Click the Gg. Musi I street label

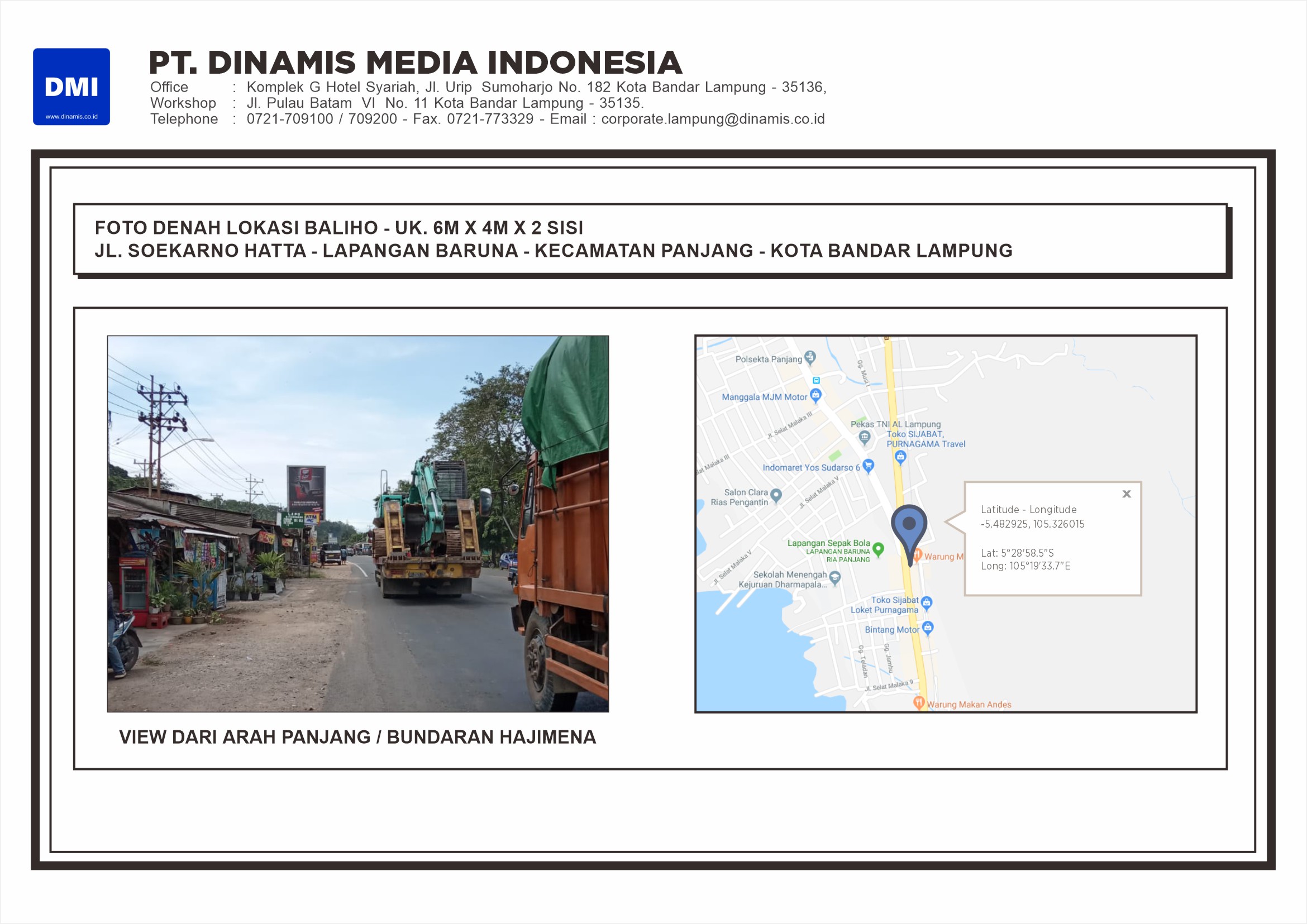[x=864, y=373]
